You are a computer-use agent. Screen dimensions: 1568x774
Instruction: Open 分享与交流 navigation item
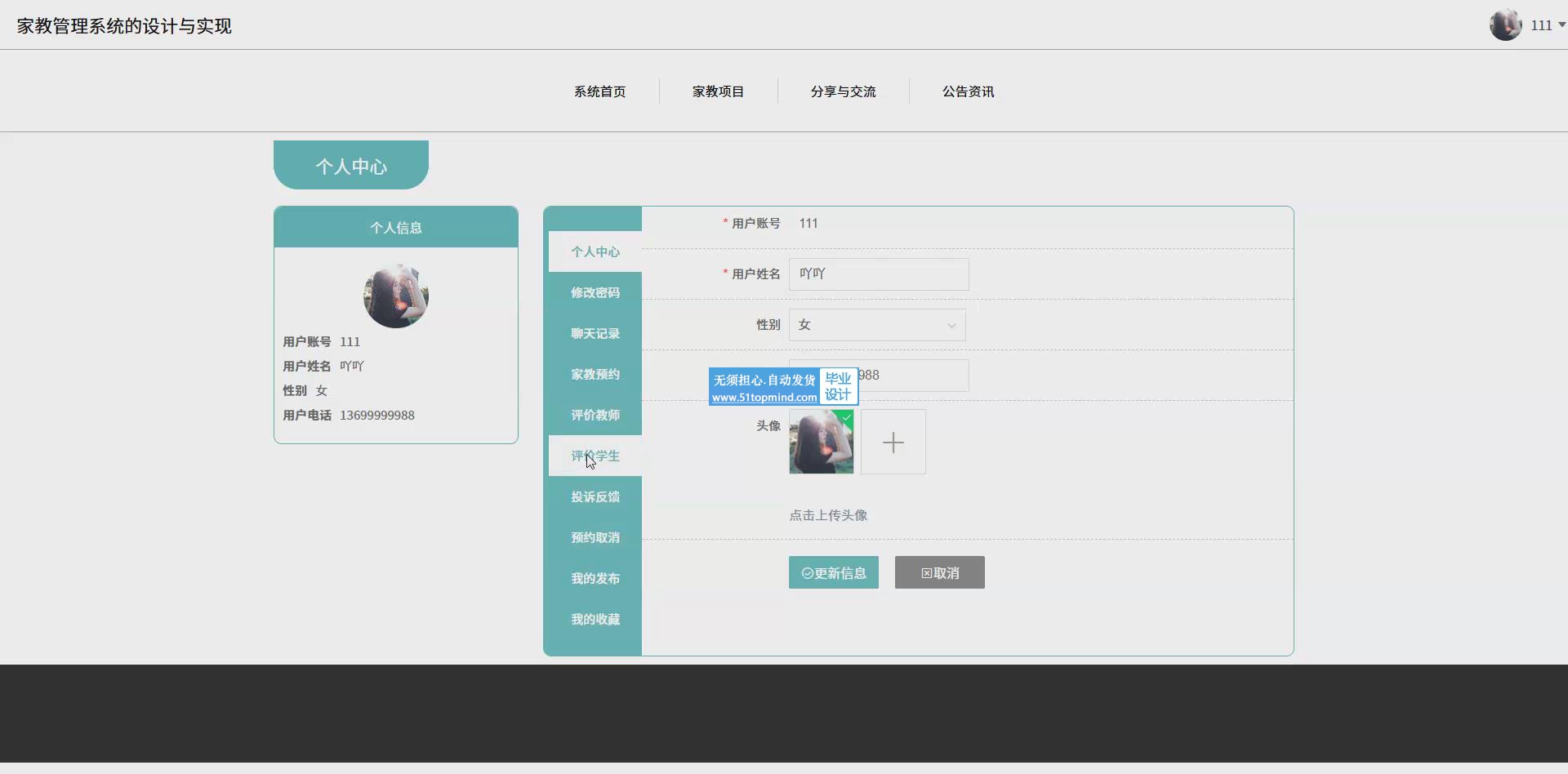(x=844, y=91)
